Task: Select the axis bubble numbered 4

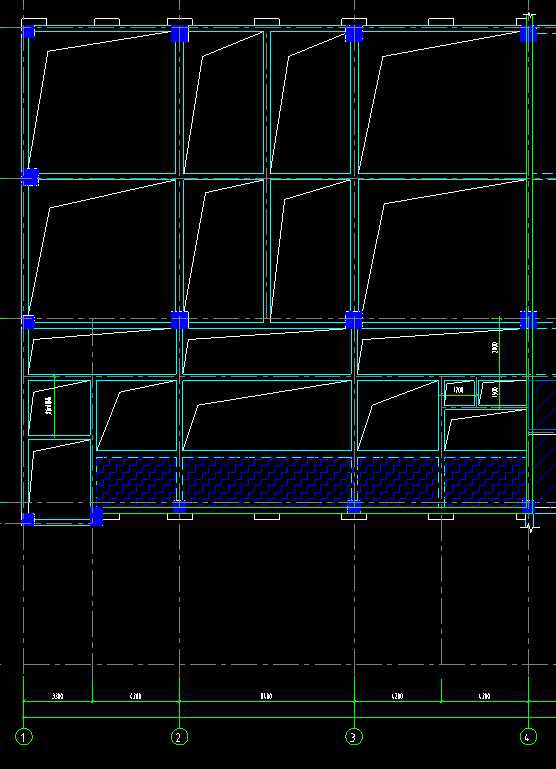Action: (528, 736)
